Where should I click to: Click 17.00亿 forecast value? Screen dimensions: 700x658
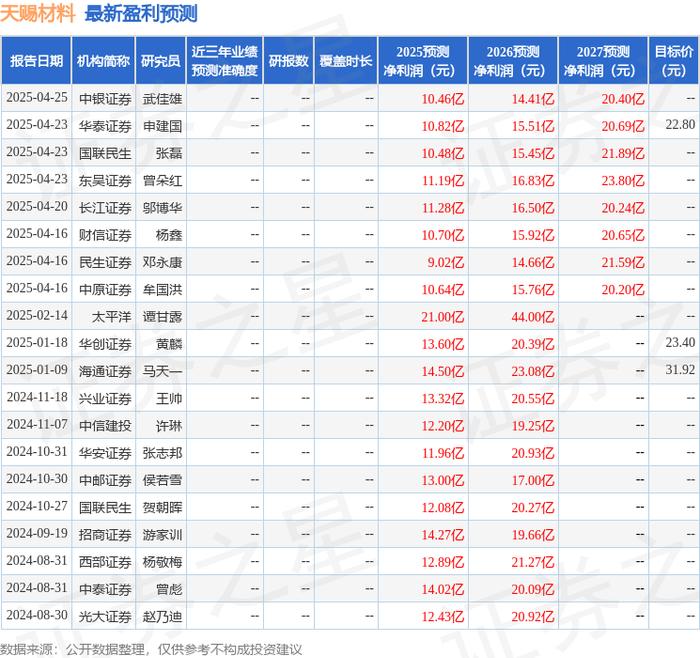(x=533, y=480)
